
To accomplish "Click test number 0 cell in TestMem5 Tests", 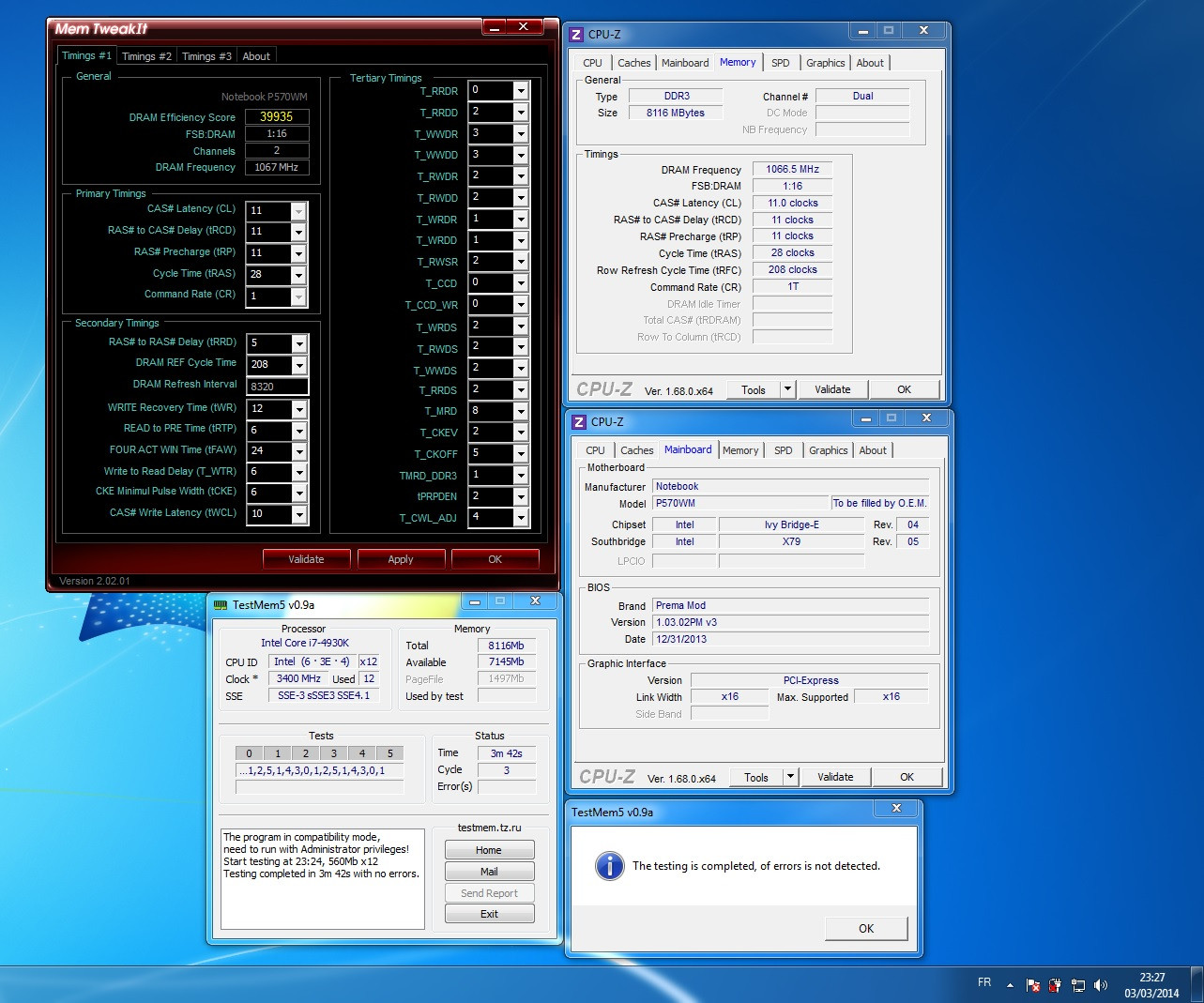I will pyautogui.click(x=249, y=752).
